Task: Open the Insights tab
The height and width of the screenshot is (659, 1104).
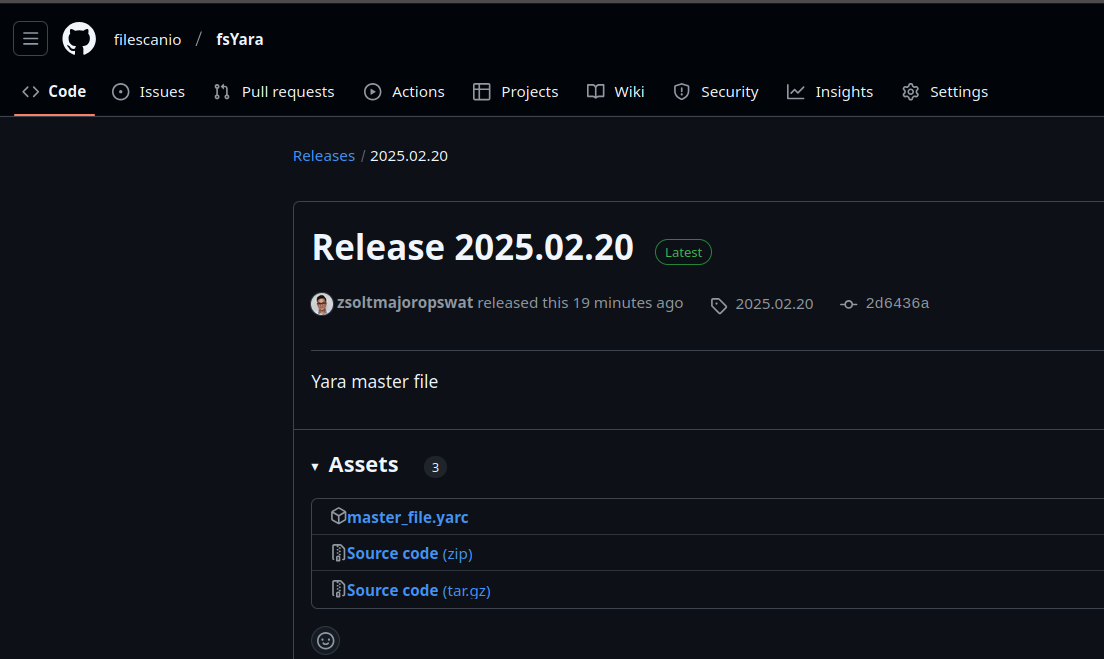Action: click(x=829, y=92)
